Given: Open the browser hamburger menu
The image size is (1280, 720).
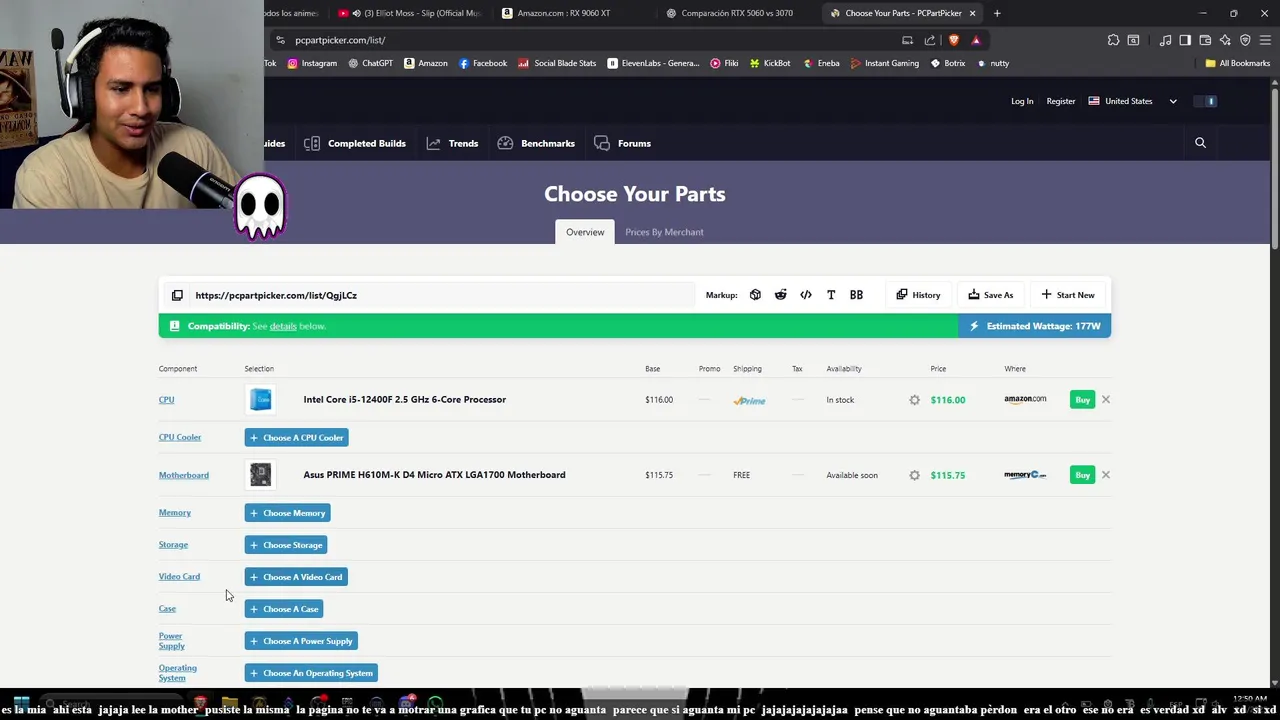Looking at the screenshot, I should (x=1265, y=40).
